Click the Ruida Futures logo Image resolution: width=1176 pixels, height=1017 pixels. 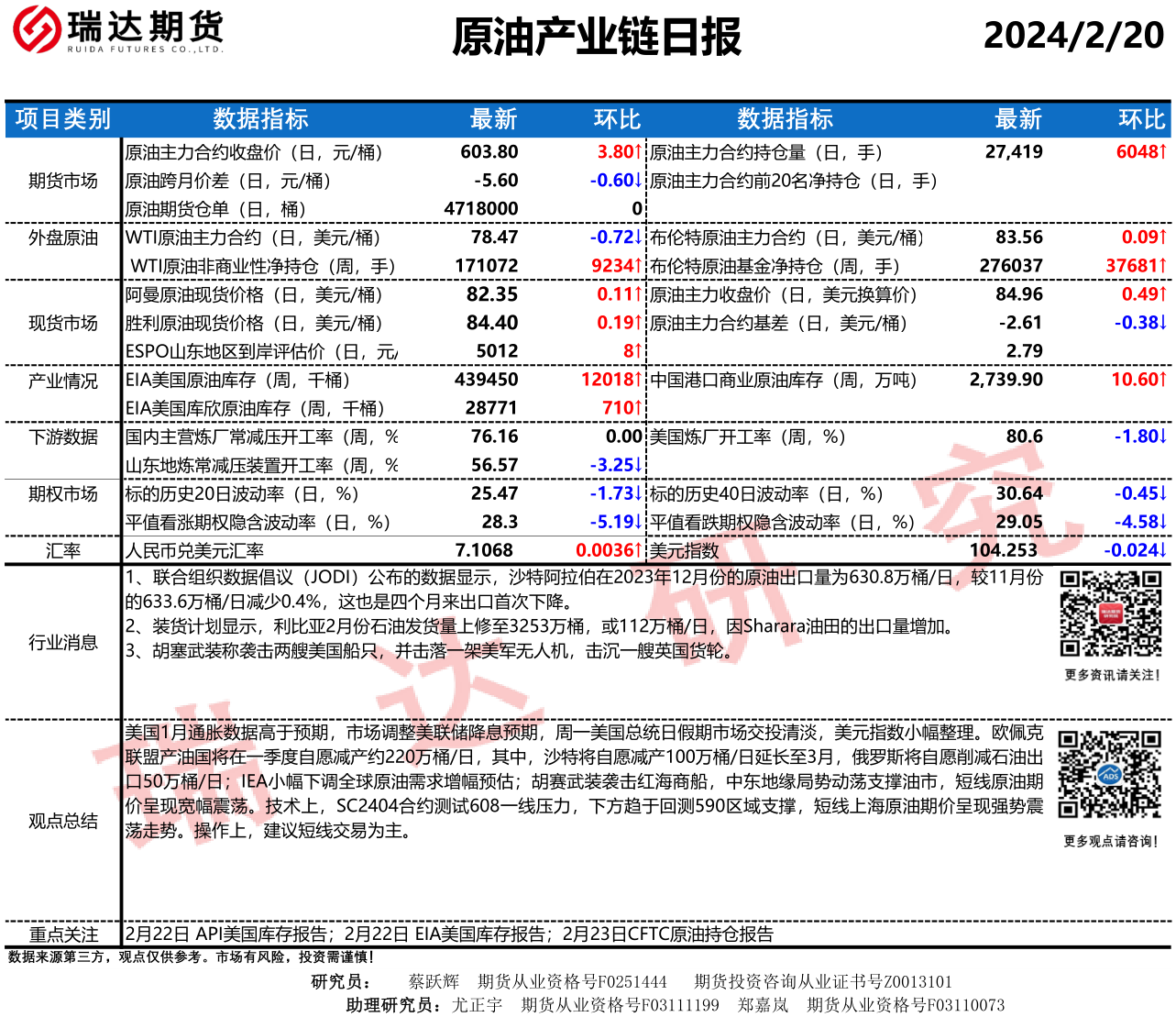pos(118,29)
